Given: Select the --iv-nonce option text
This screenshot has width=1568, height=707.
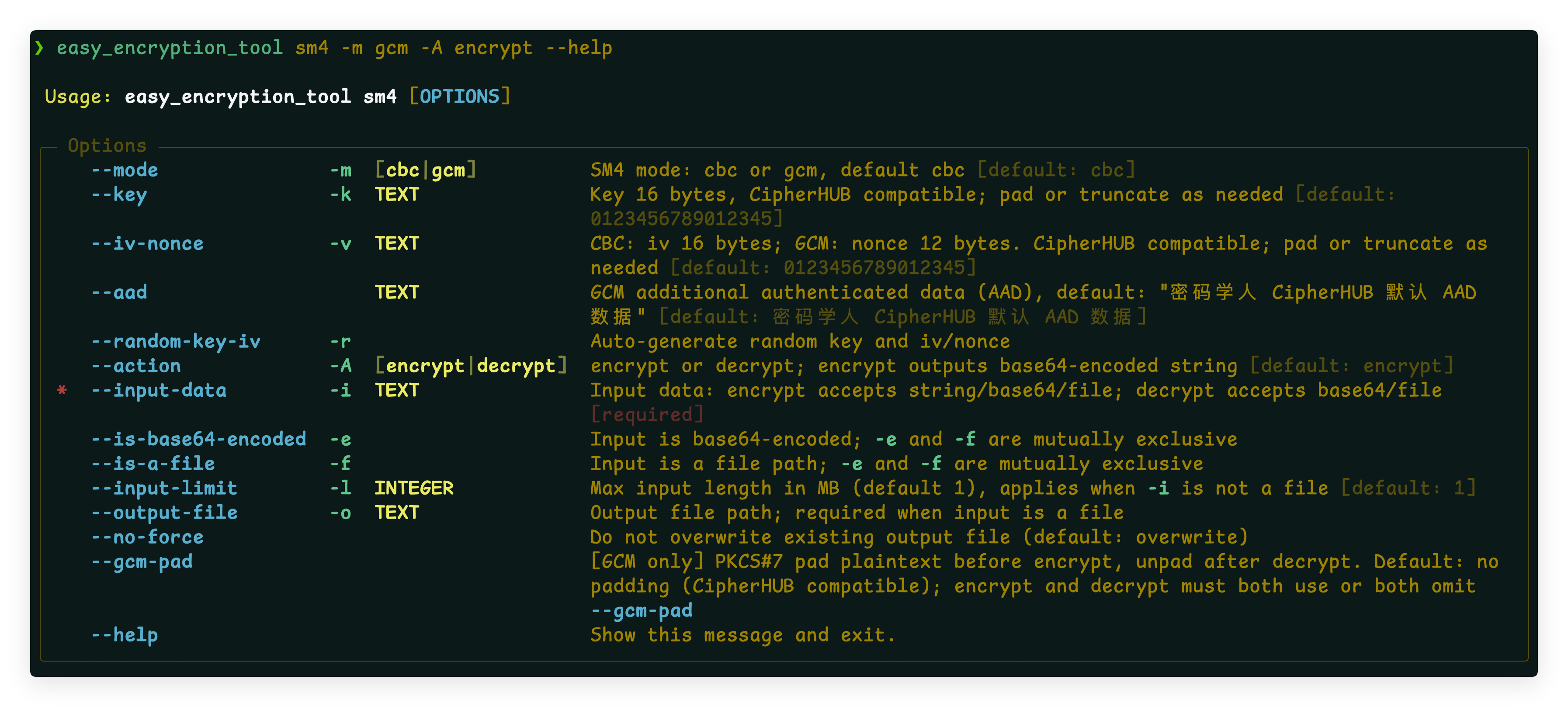Looking at the screenshot, I should point(147,243).
